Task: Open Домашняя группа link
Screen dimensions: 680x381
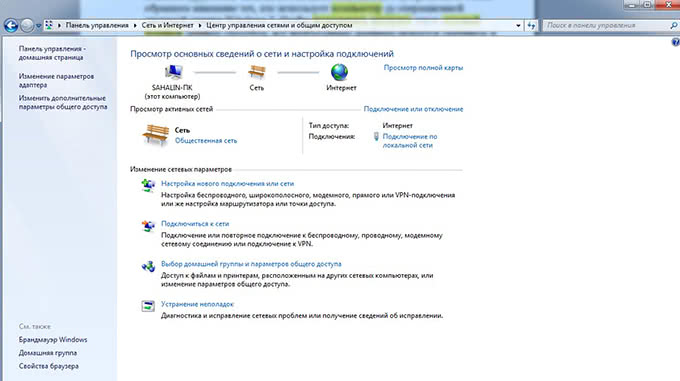Action: click(x=48, y=353)
